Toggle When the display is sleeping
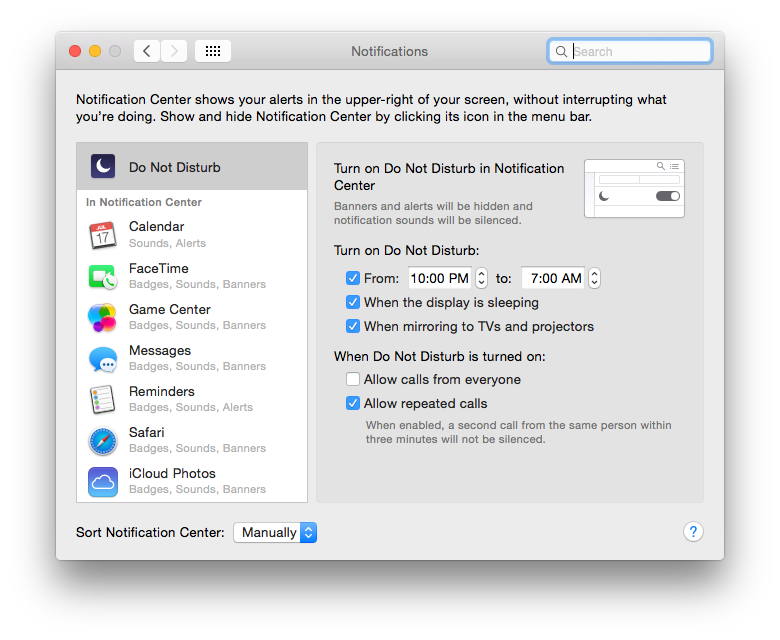The width and height of the screenshot is (780, 640). click(353, 302)
